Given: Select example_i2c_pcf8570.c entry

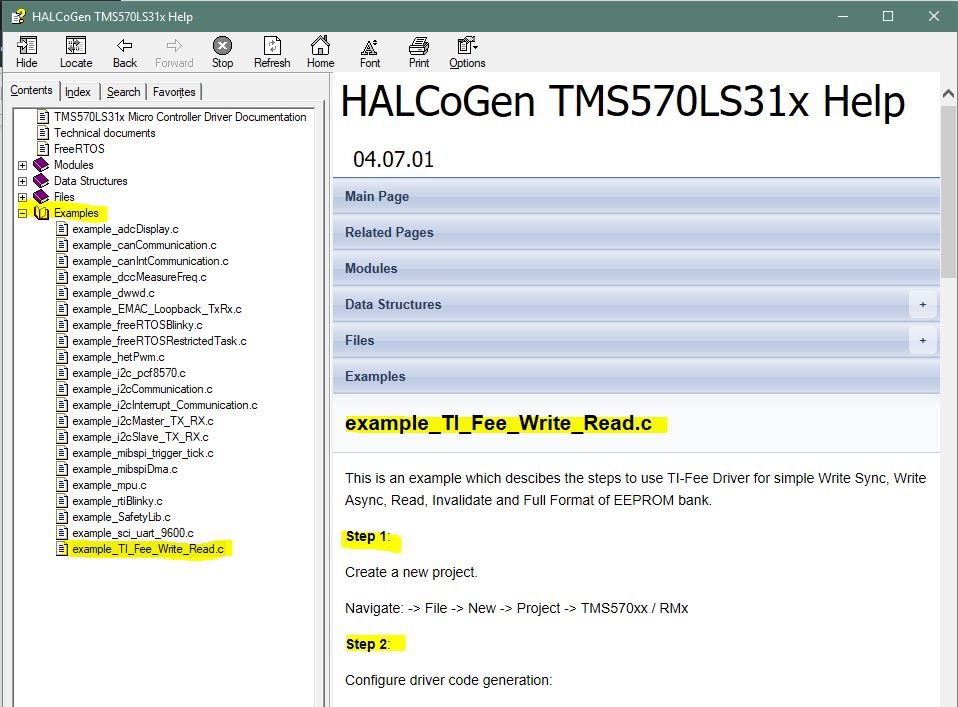Looking at the screenshot, I should pos(129,373).
